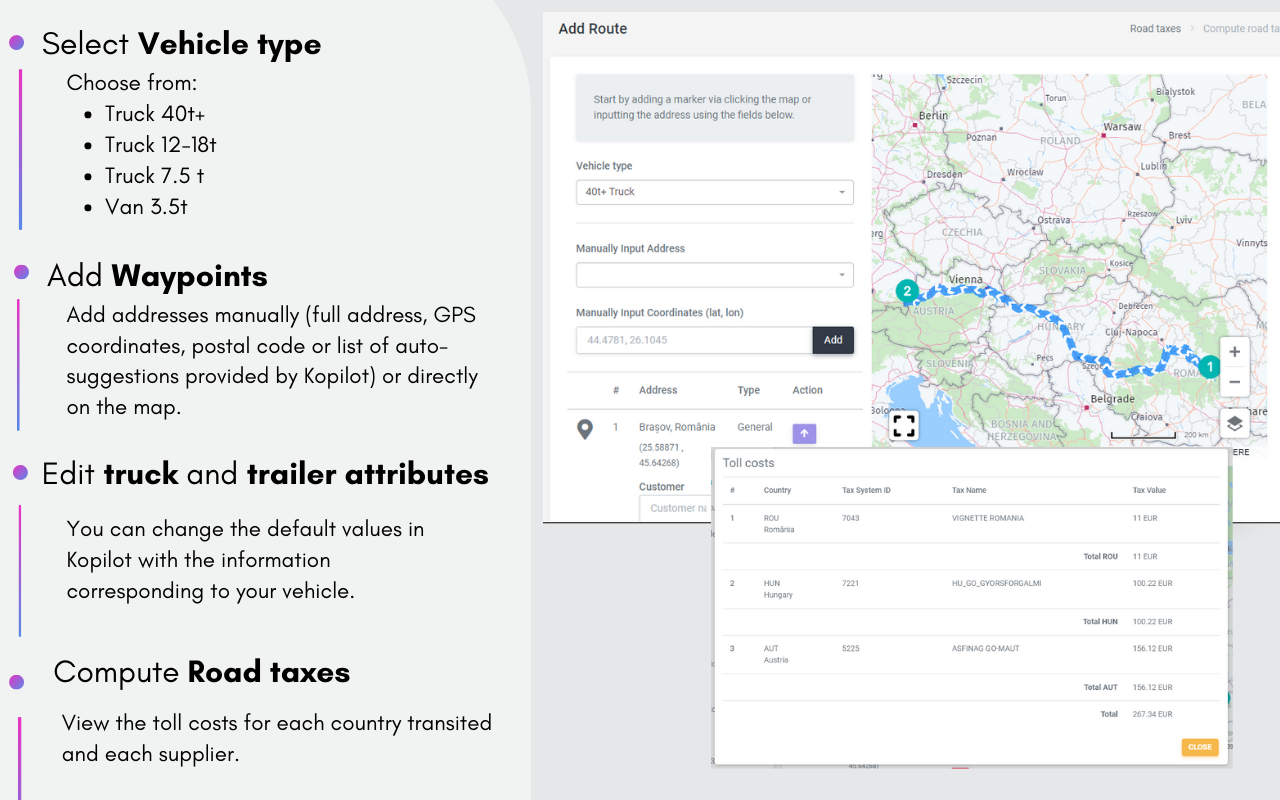The image size is (1280, 800).
Task: Click the map zoom out minus button
Action: (1234, 382)
